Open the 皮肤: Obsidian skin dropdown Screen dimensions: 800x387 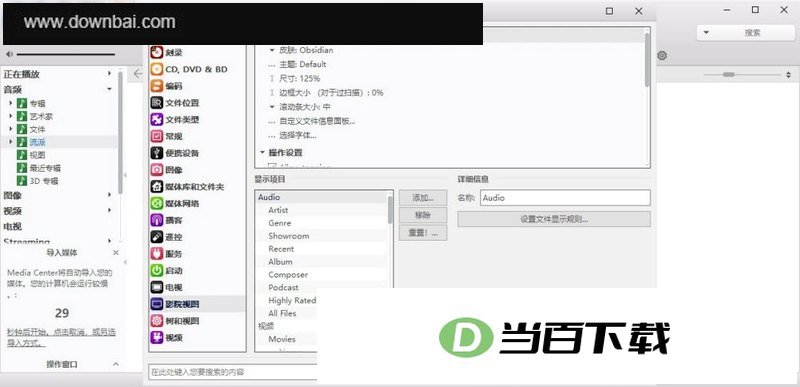(272, 50)
